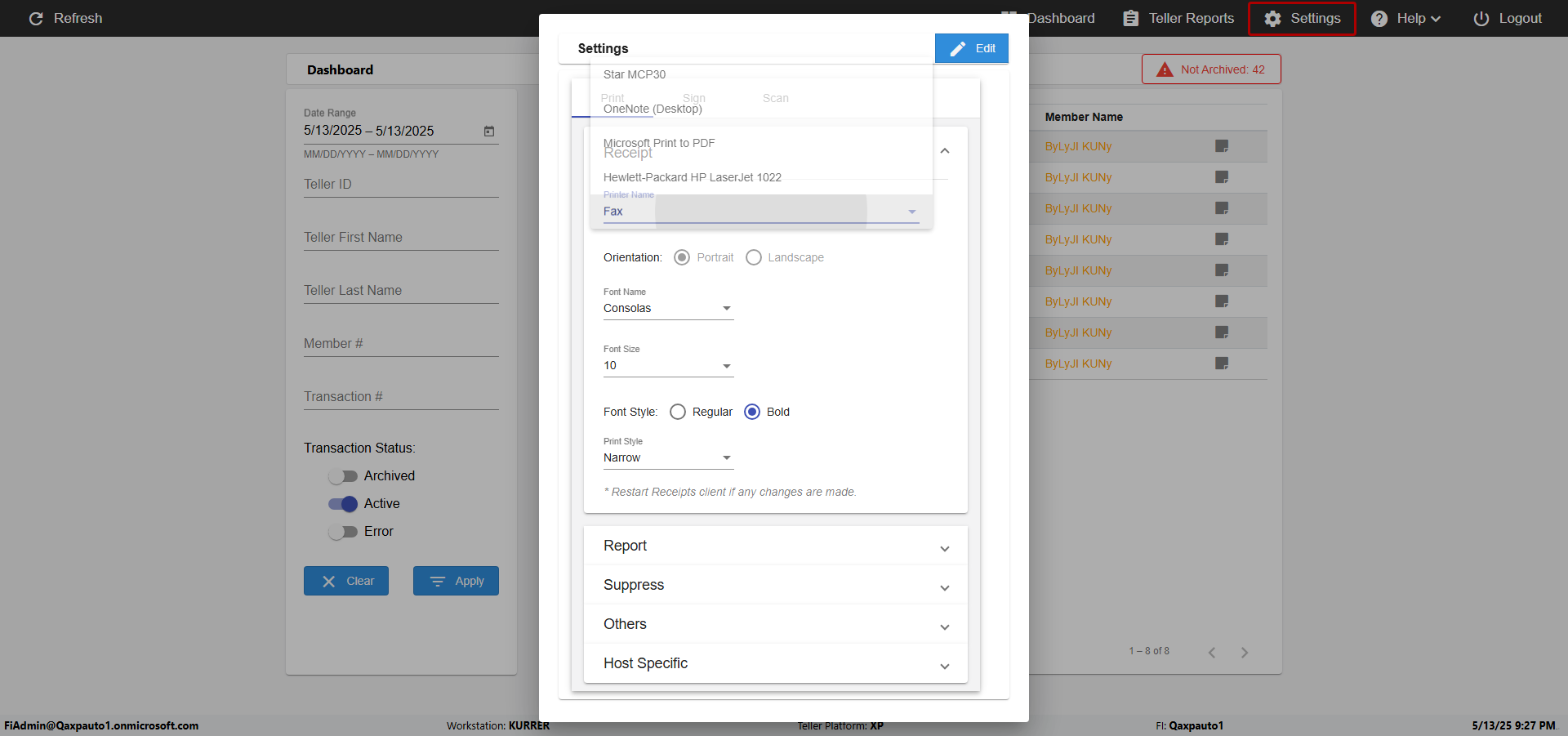
Task: Click into the Member # field
Action: tap(401, 344)
